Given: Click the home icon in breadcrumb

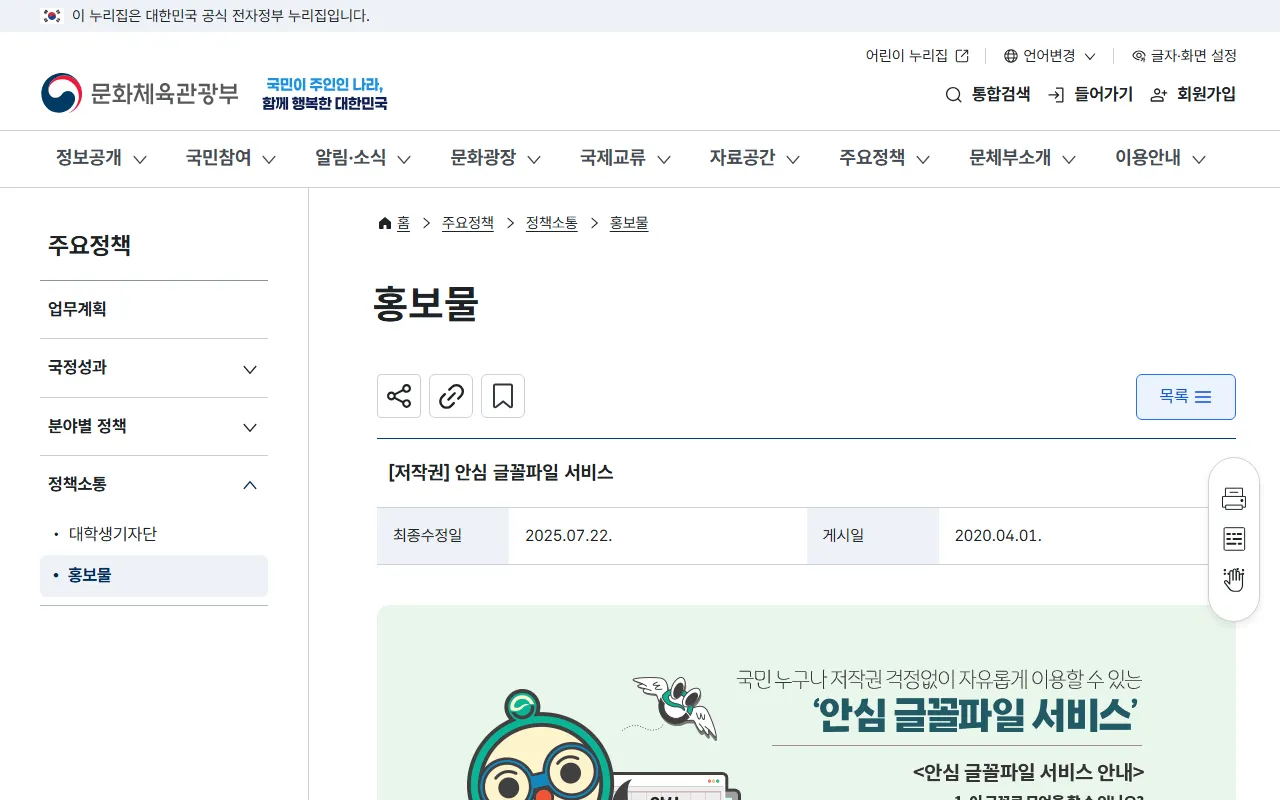Looking at the screenshot, I should (385, 223).
